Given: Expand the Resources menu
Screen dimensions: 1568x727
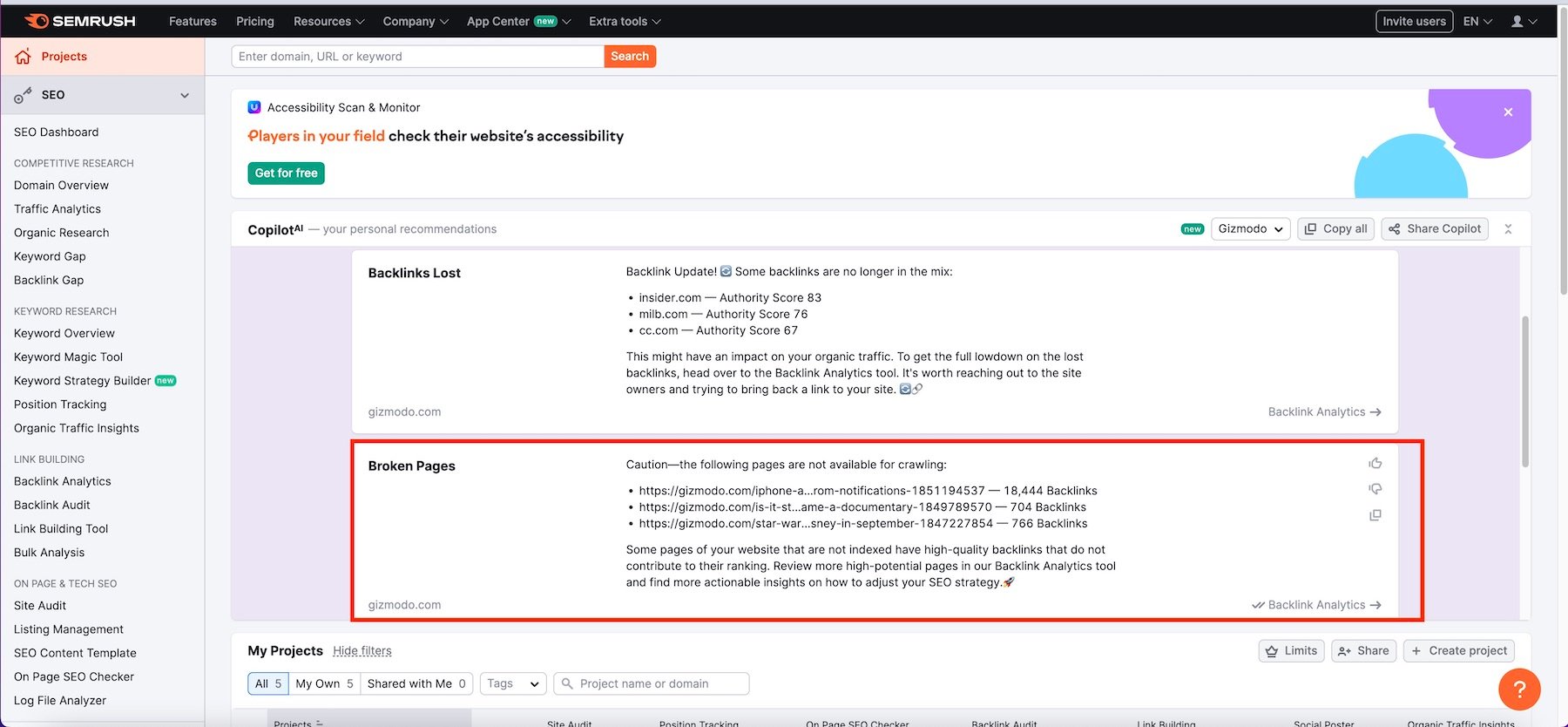Looking at the screenshot, I should coord(328,21).
